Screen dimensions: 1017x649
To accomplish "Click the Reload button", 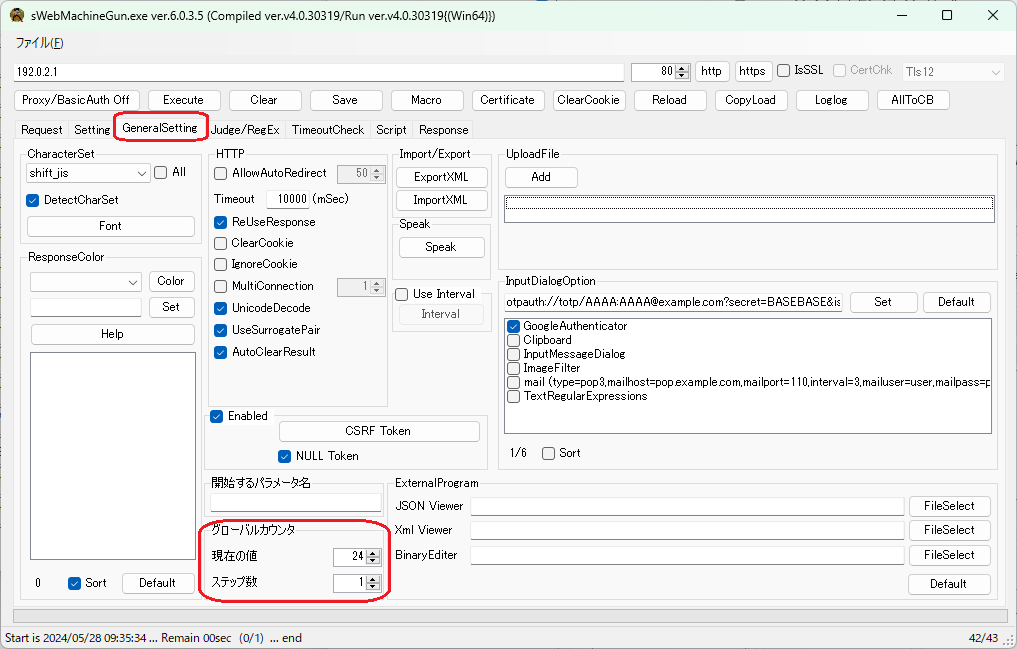I will pyautogui.click(x=669, y=100).
